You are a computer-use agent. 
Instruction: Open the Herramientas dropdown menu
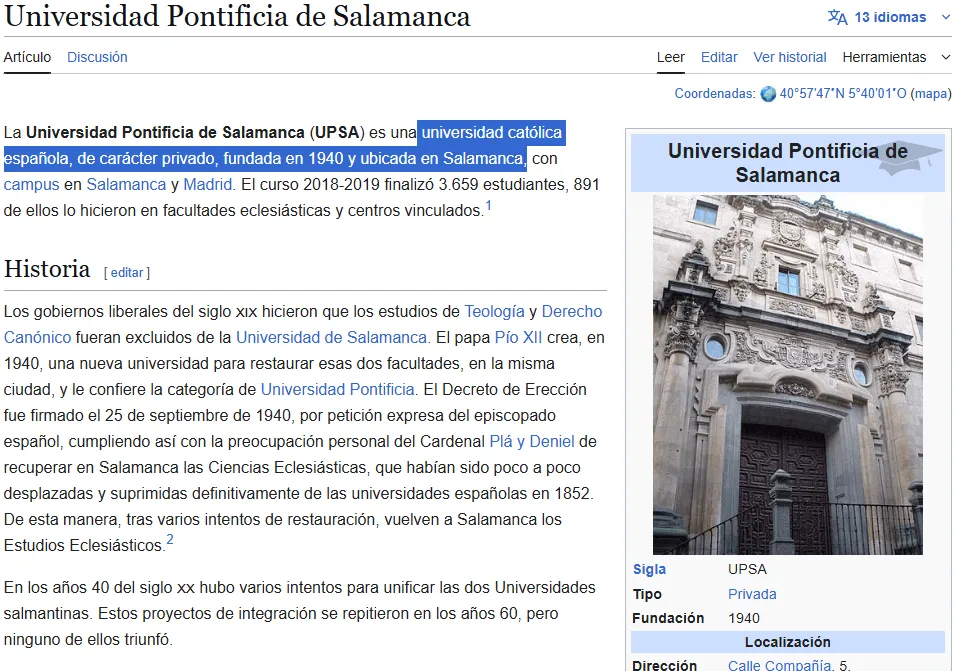click(x=896, y=57)
